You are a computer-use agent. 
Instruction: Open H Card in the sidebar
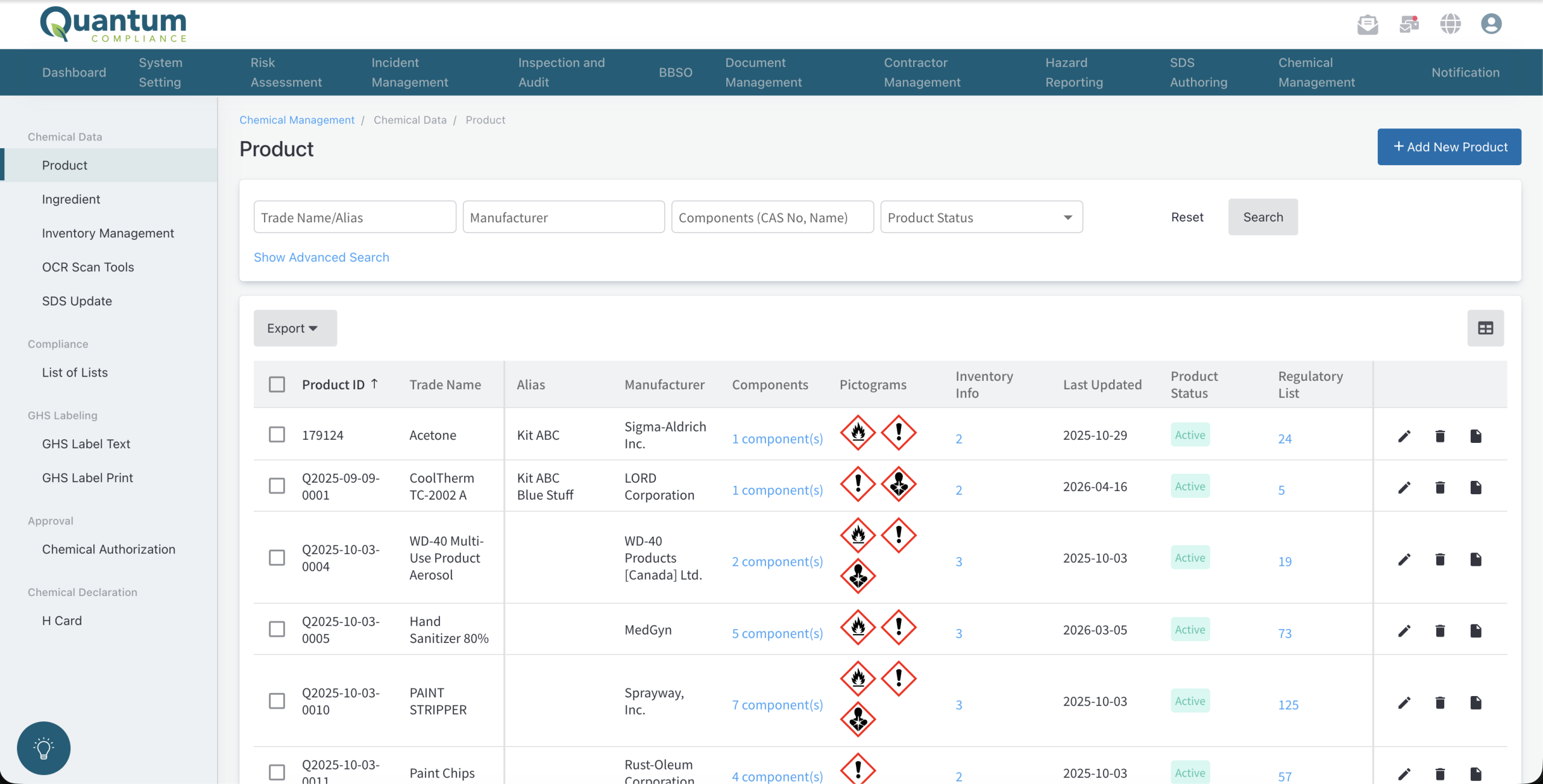[61, 621]
